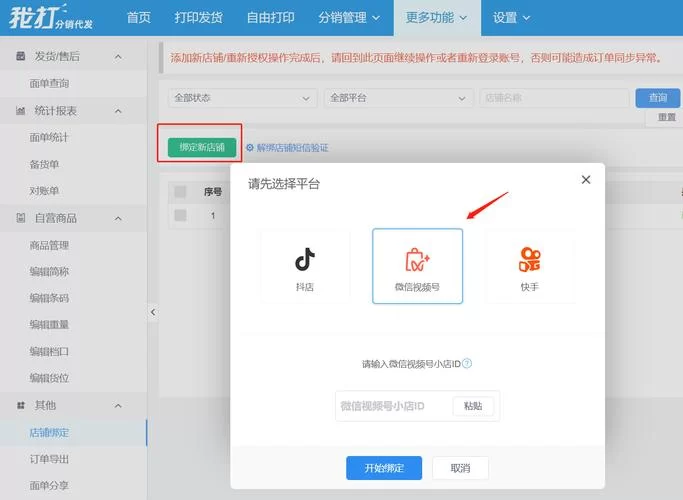Screen dimensions: 683x500
Task: Open 编辑档口 in the sidebar
Action: [49, 351]
